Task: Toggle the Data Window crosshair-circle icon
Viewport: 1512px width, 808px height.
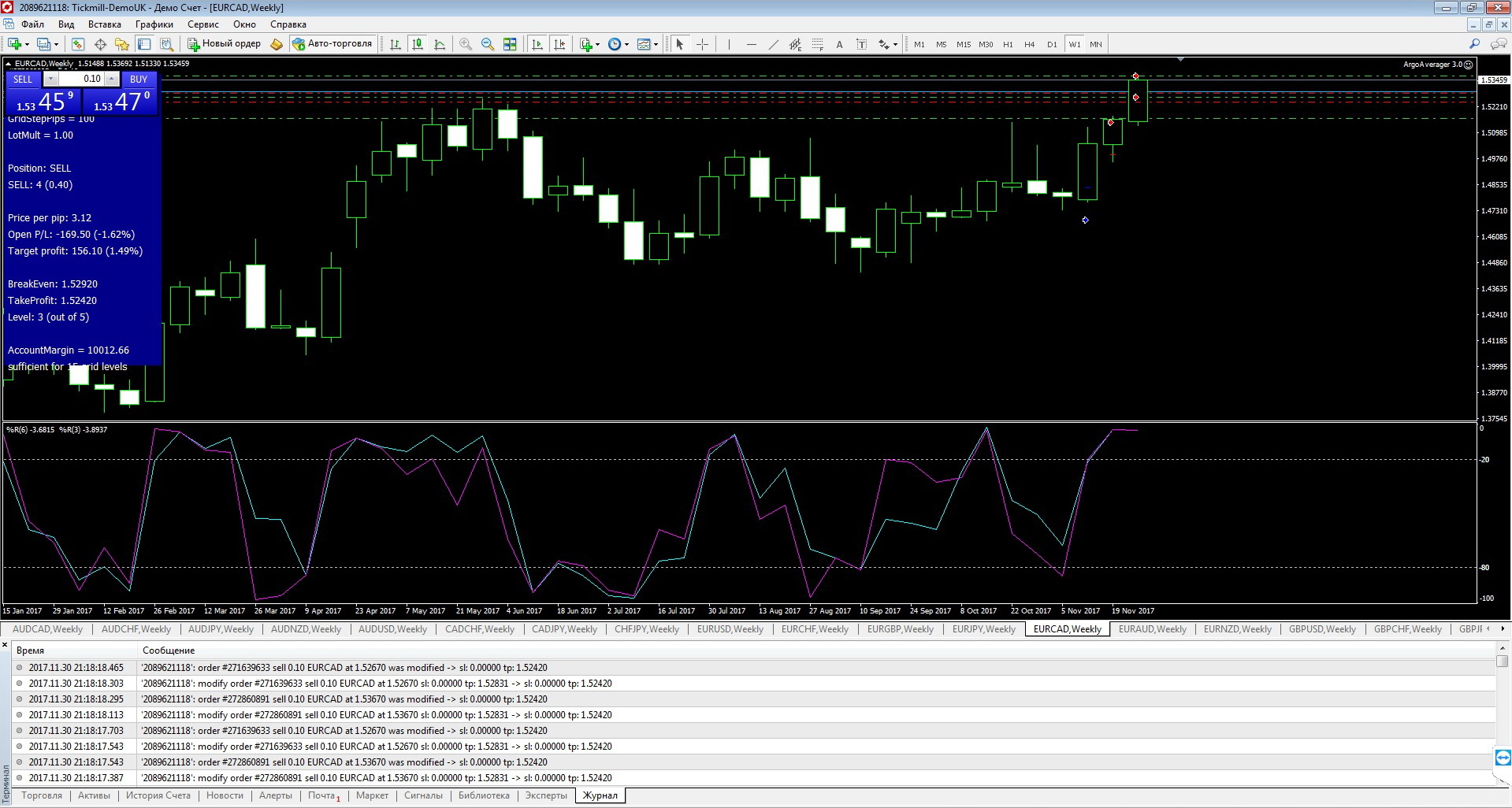Action: click(x=100, y=44)
